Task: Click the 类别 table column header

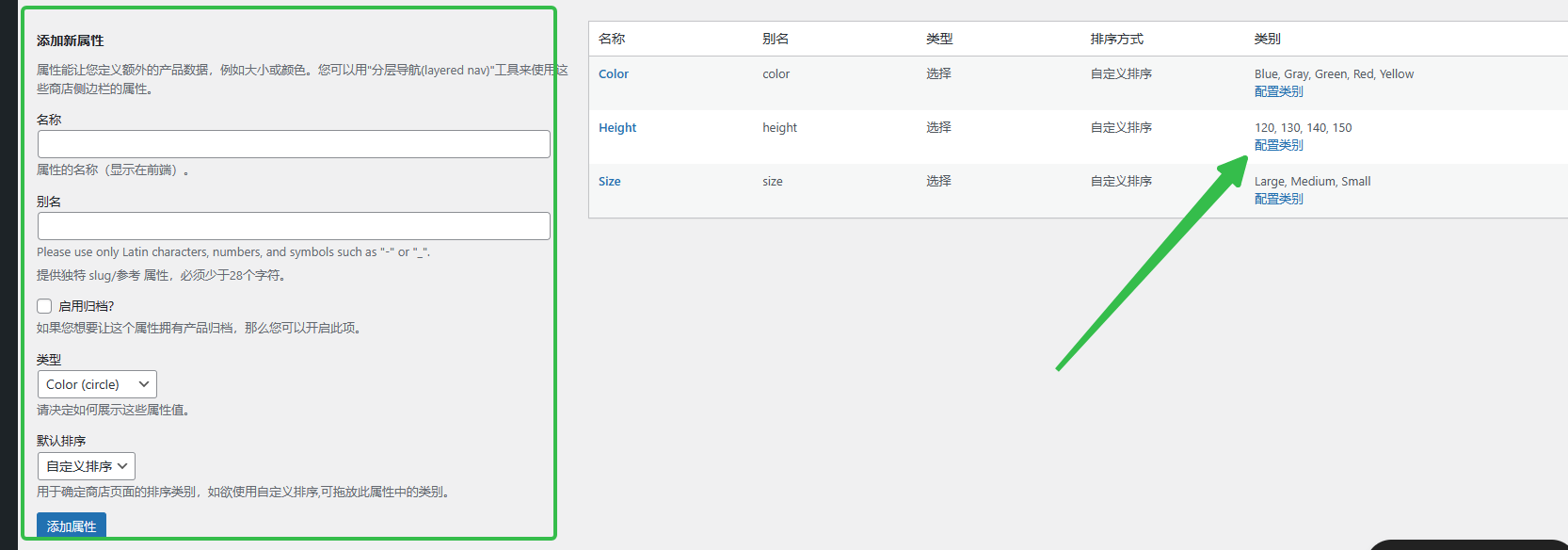Action: (1267, 39)
